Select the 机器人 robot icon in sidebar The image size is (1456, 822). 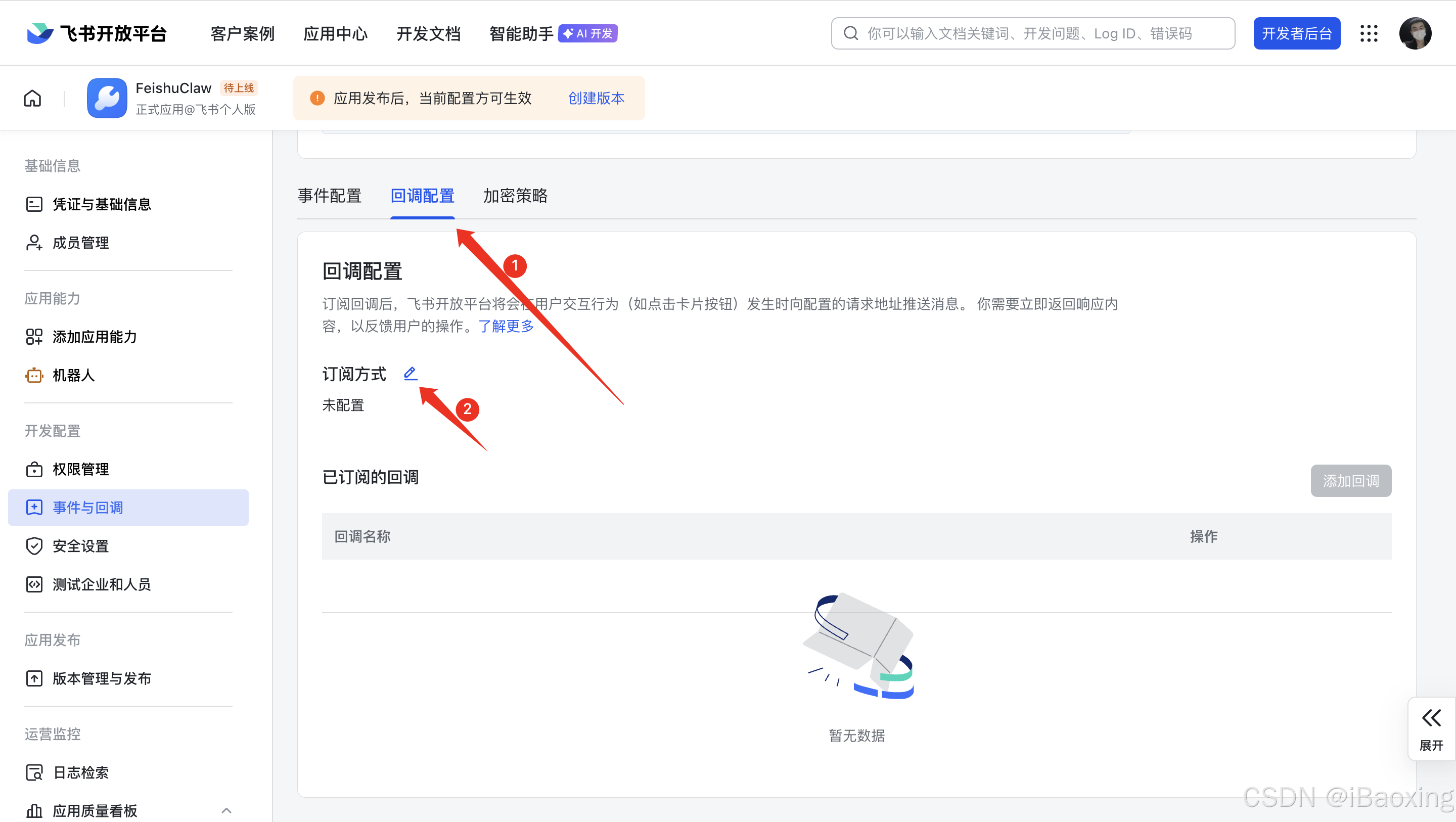tap(34, 375)
